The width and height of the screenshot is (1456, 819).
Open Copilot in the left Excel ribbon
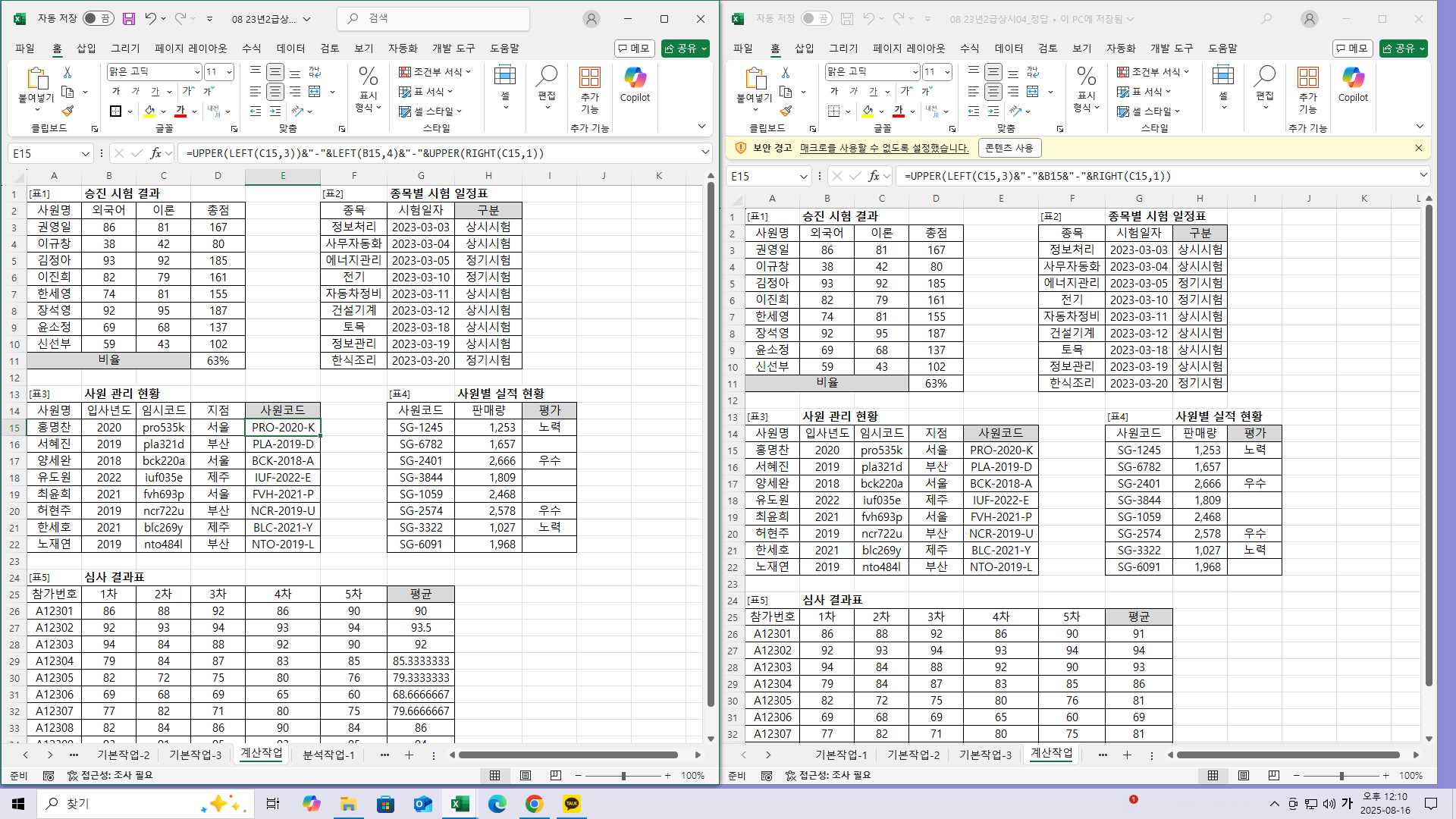coord(635,83)
